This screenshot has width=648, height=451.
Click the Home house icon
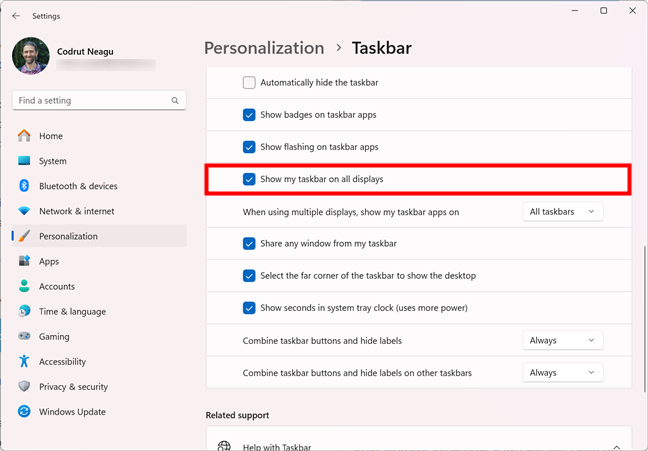(x=24, y=136)
